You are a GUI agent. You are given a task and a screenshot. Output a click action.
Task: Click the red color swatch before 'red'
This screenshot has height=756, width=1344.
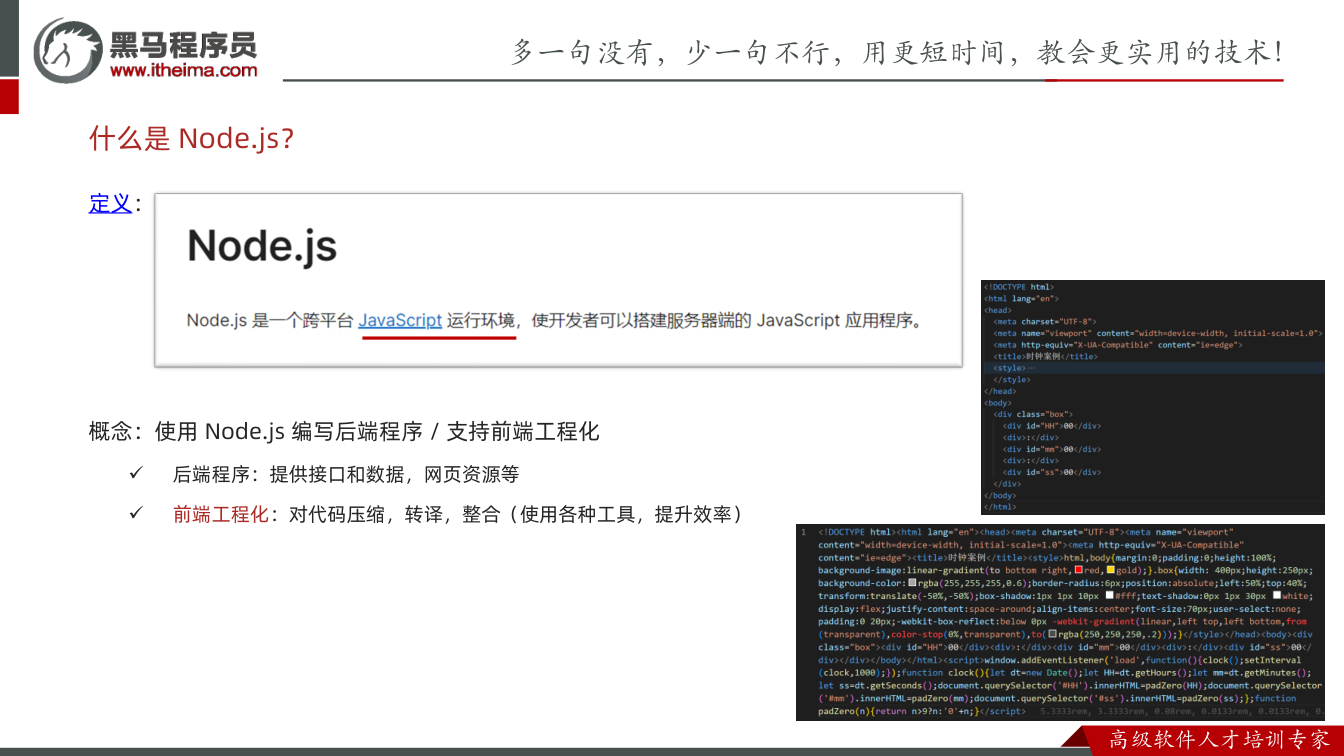point(1079,570)
